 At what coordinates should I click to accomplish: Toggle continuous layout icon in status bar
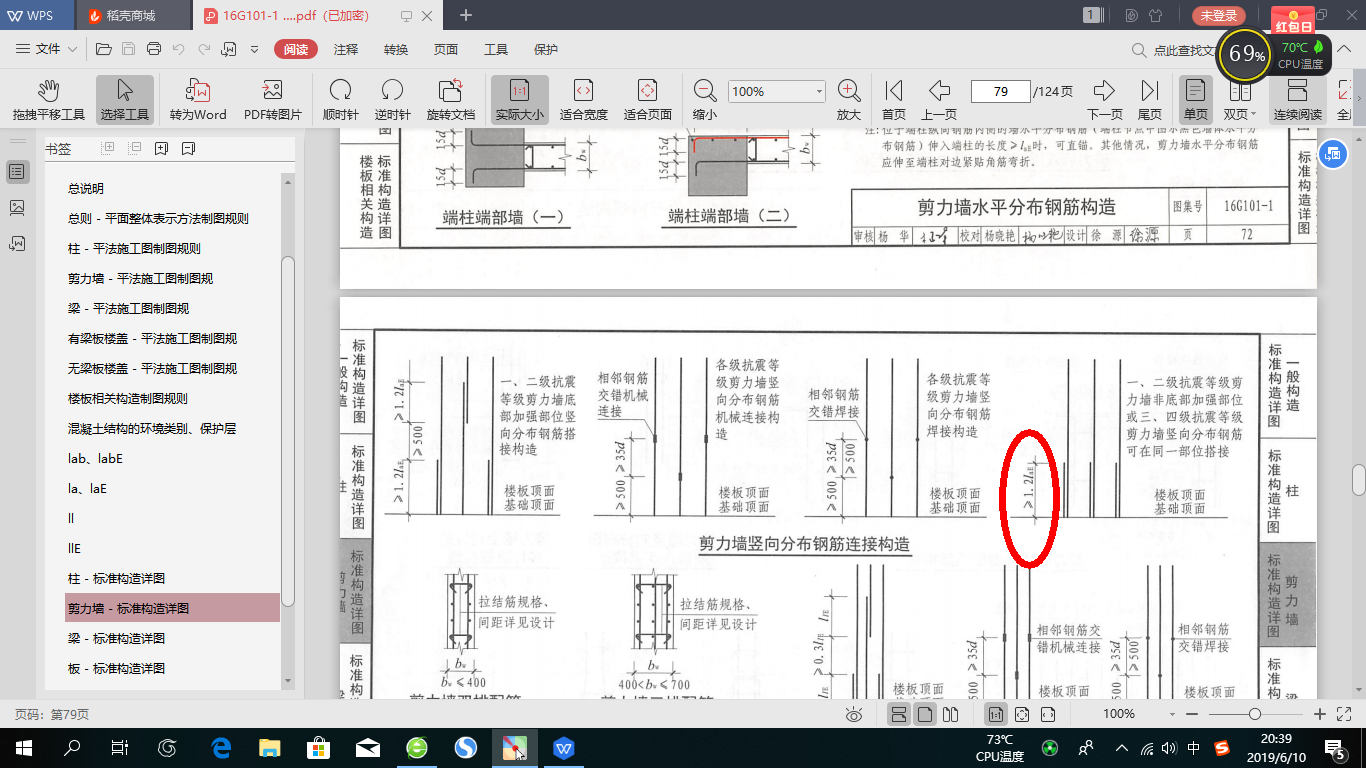pos(898,714)
